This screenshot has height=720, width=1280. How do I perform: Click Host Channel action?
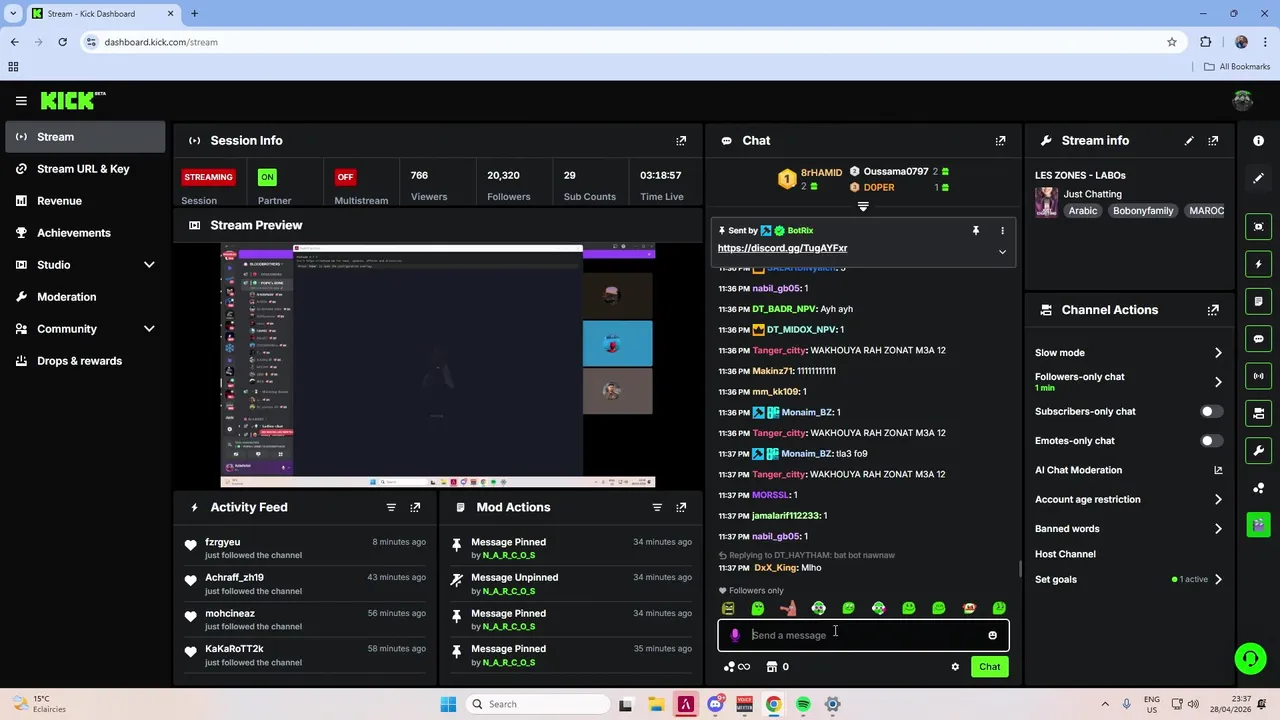[1065, 554]
